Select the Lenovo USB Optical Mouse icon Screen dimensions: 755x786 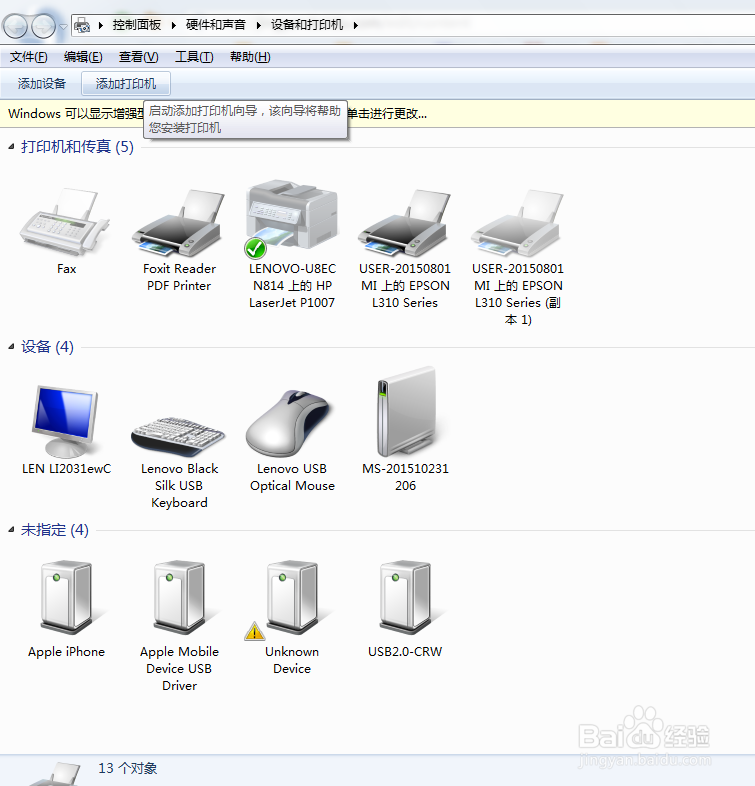click(x=290, y=423)
